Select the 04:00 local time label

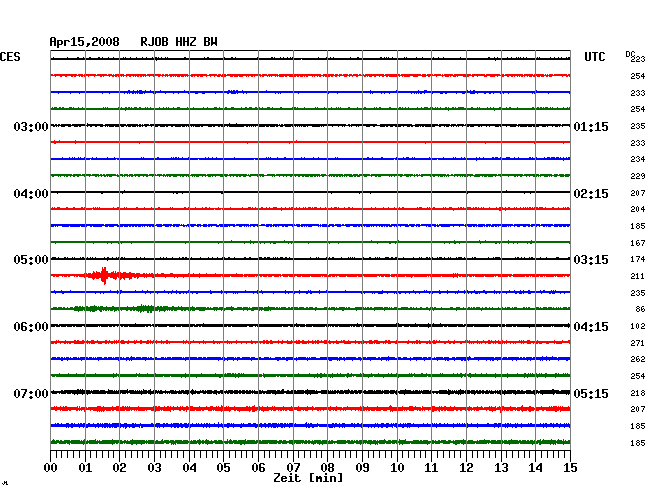31,194
